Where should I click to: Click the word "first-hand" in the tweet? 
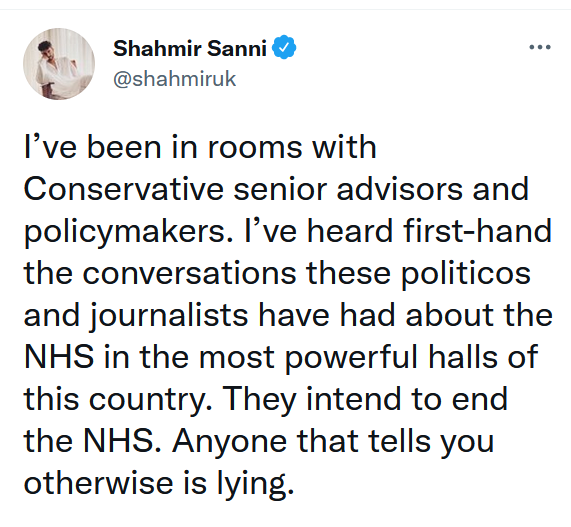477,231
